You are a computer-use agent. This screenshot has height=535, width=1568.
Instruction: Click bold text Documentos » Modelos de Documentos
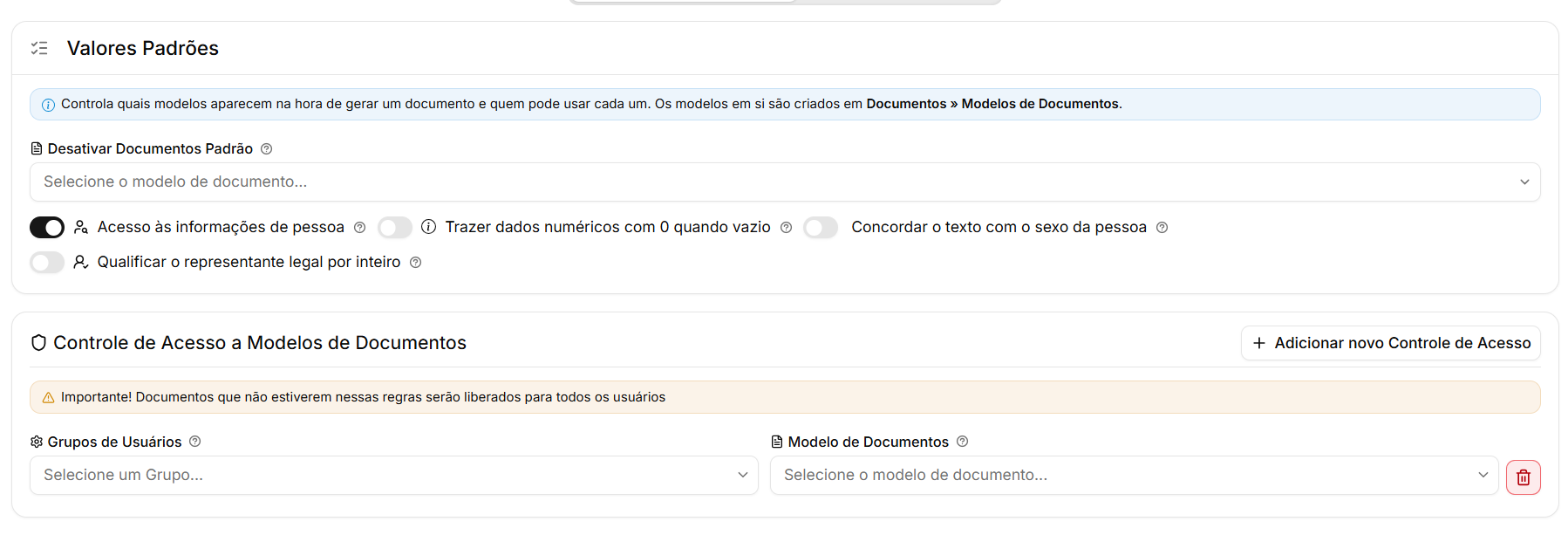click(992, 104)
